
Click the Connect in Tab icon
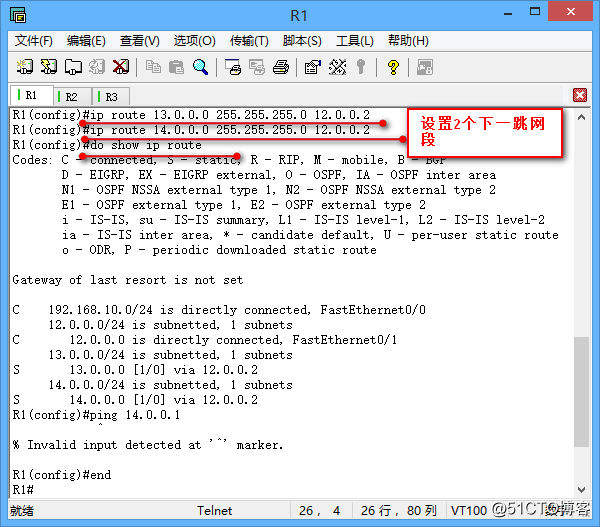[x=73, y=67]
